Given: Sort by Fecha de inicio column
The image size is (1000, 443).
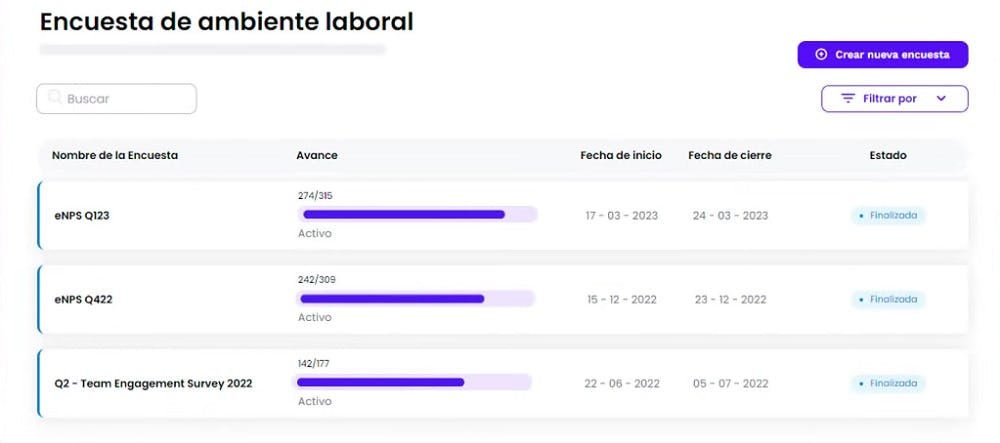Looking at the screenshot, I should click(621, 156).
